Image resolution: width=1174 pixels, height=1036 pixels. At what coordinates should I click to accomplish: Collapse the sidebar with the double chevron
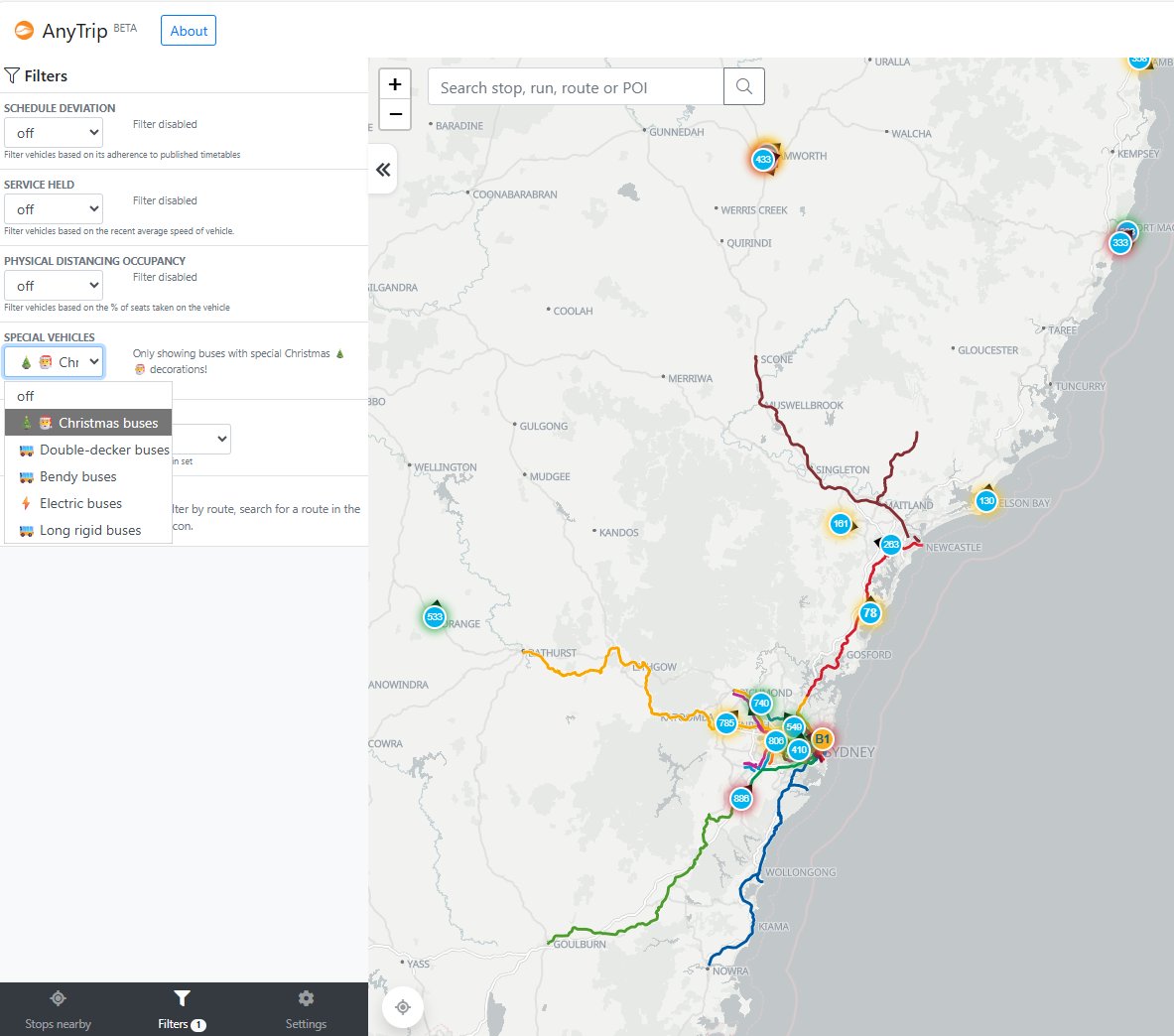384,170
